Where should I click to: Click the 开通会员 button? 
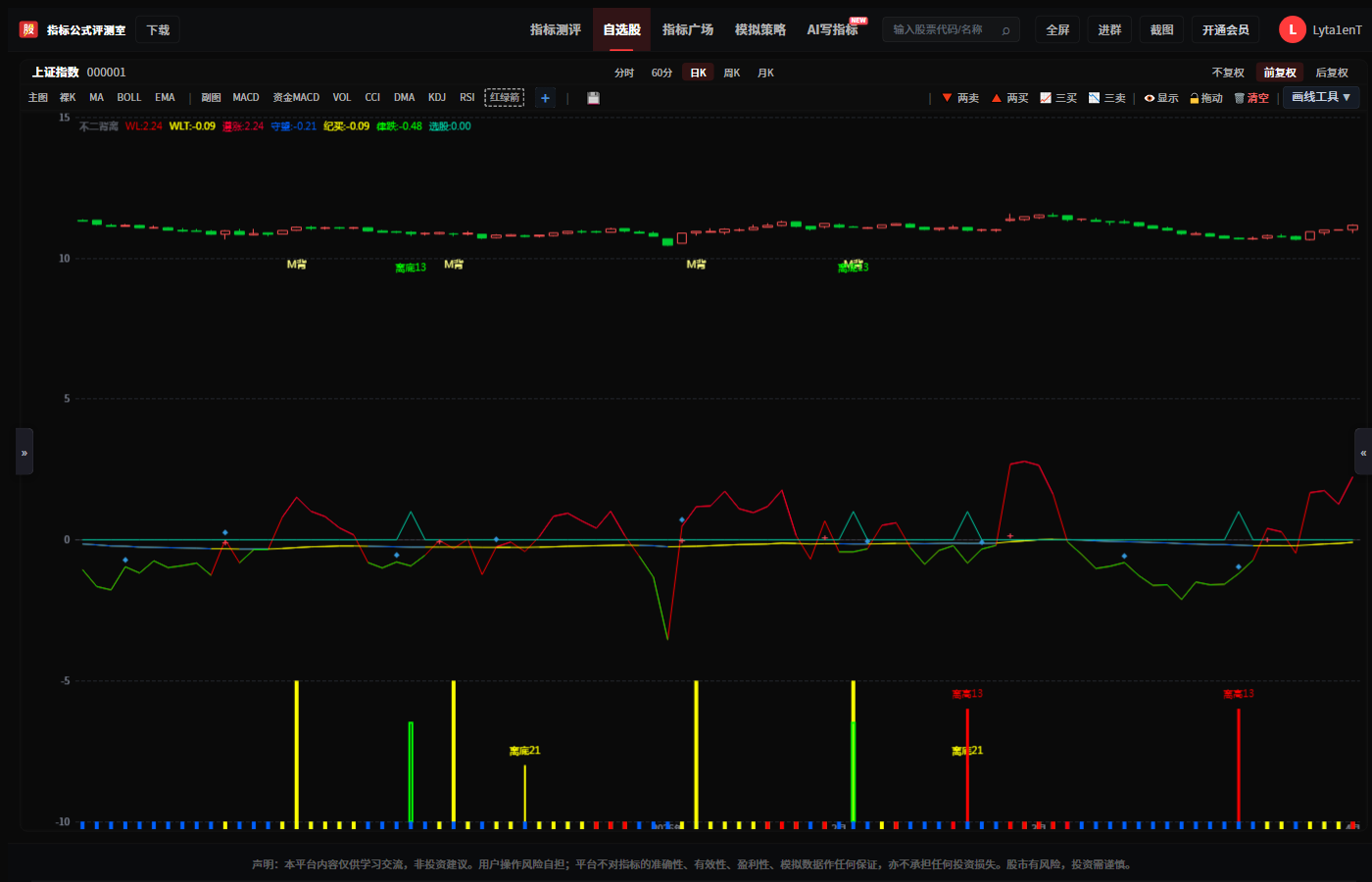click(x=1225, y=30)
